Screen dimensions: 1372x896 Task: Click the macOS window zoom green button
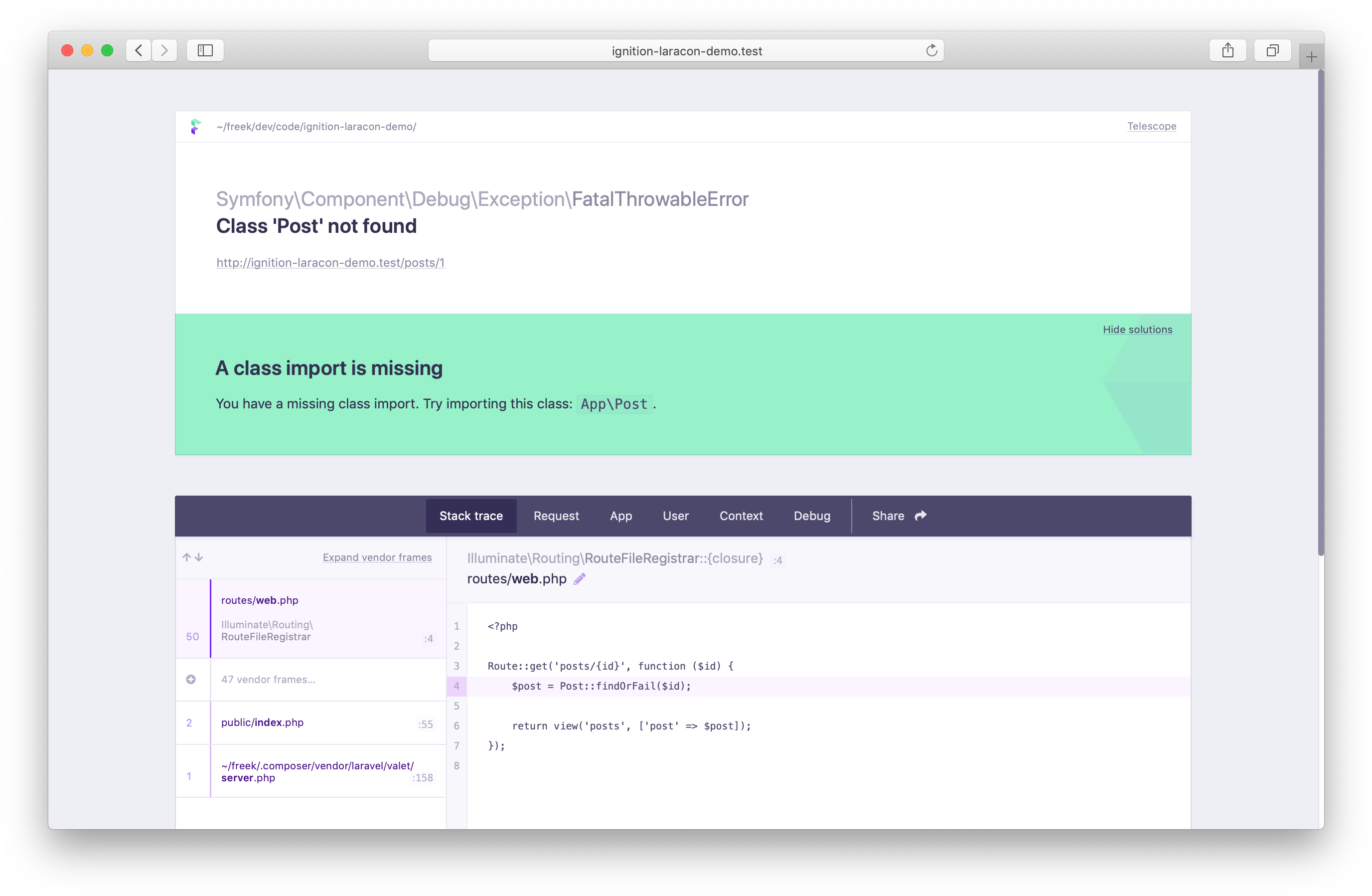[x=107, y=51]
